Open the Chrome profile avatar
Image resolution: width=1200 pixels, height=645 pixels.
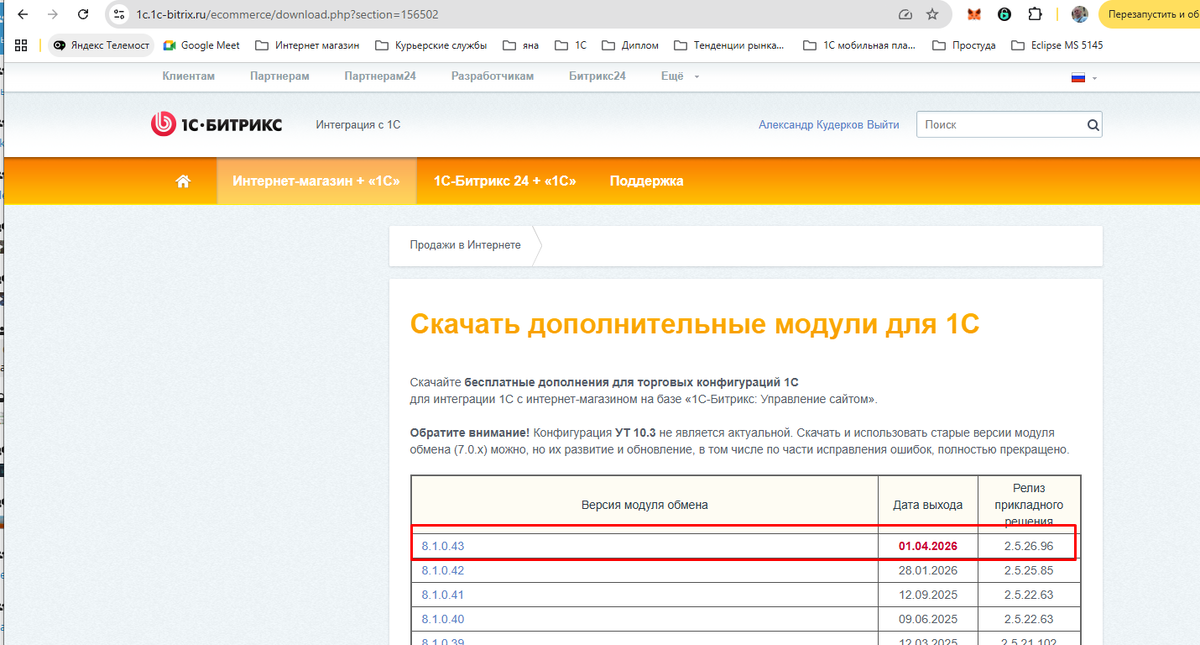point(1079,15)
